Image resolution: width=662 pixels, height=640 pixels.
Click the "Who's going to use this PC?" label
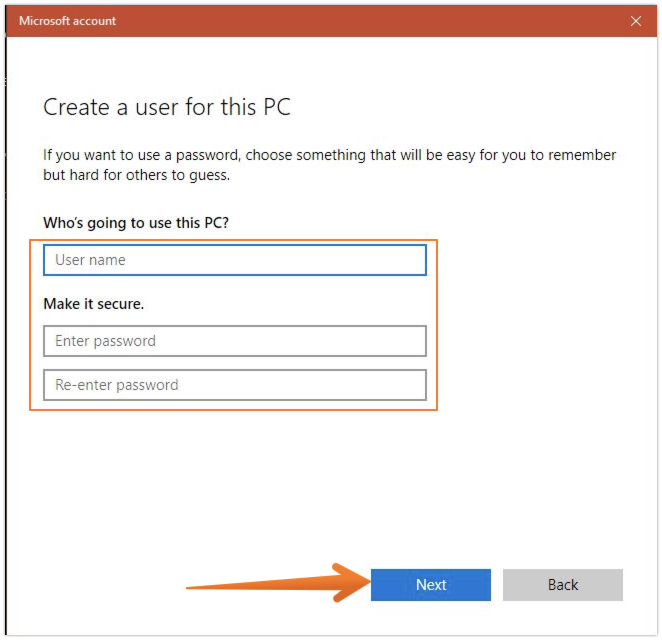[x=136, y=222]
